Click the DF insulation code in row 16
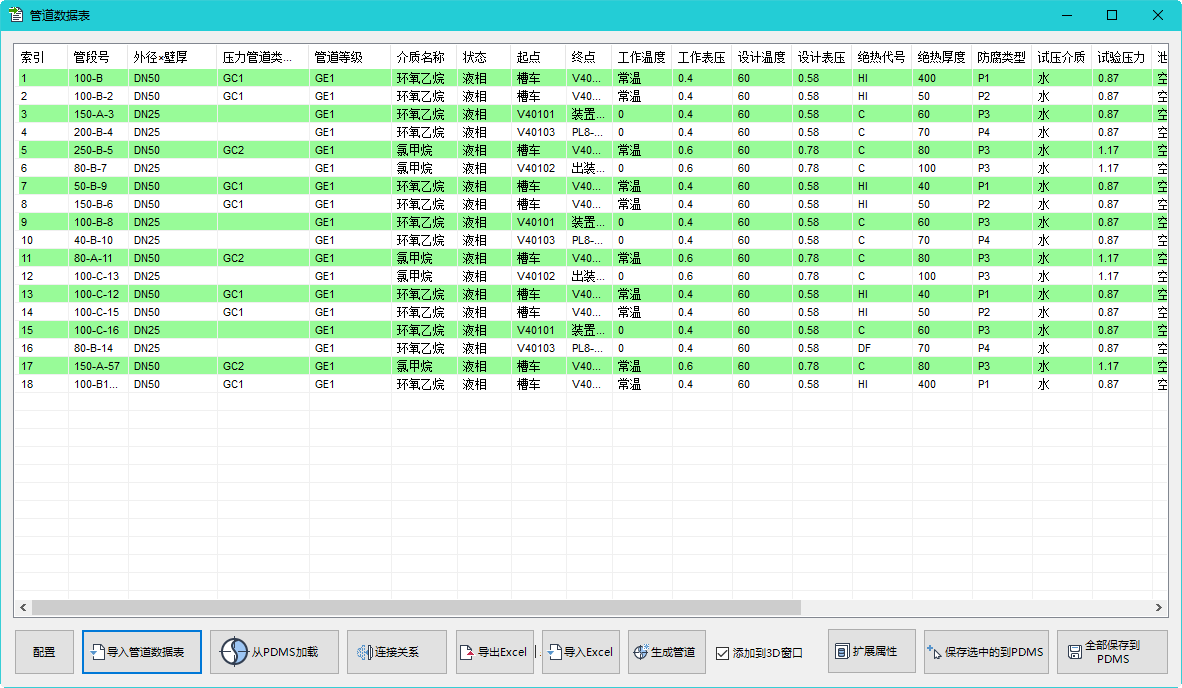Image resolution: width=1182 pixels, height=688 pixels. point(881,348)
